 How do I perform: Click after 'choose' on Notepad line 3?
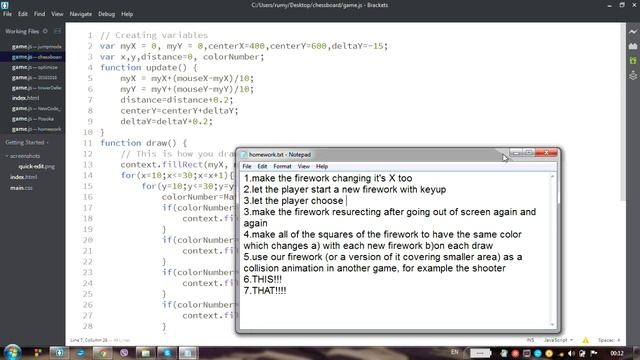[x=345, y=201]
